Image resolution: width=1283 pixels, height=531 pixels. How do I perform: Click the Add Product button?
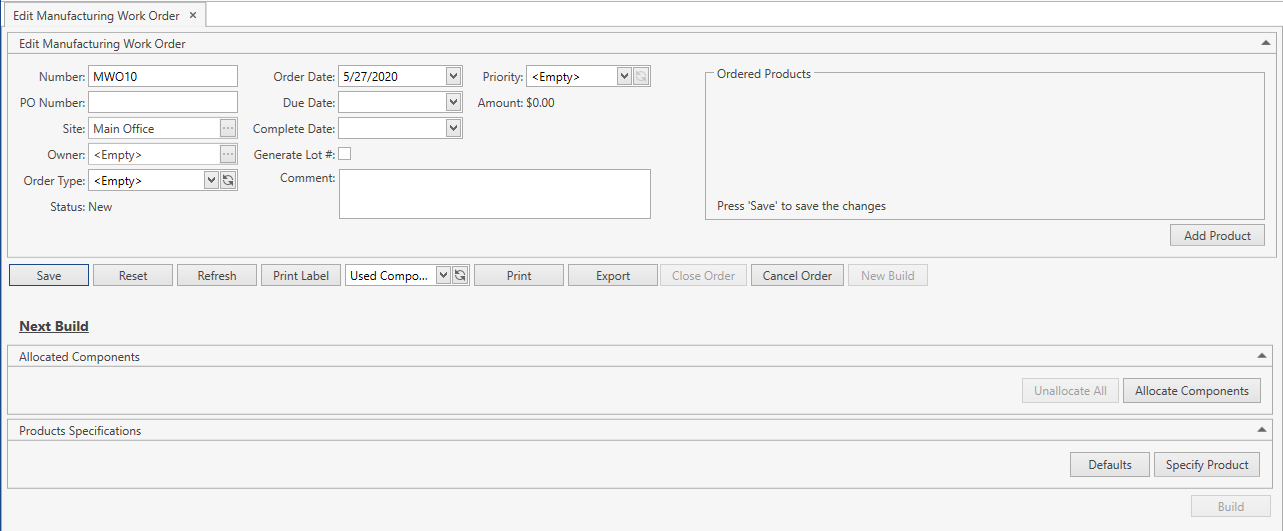[1217, 235]
